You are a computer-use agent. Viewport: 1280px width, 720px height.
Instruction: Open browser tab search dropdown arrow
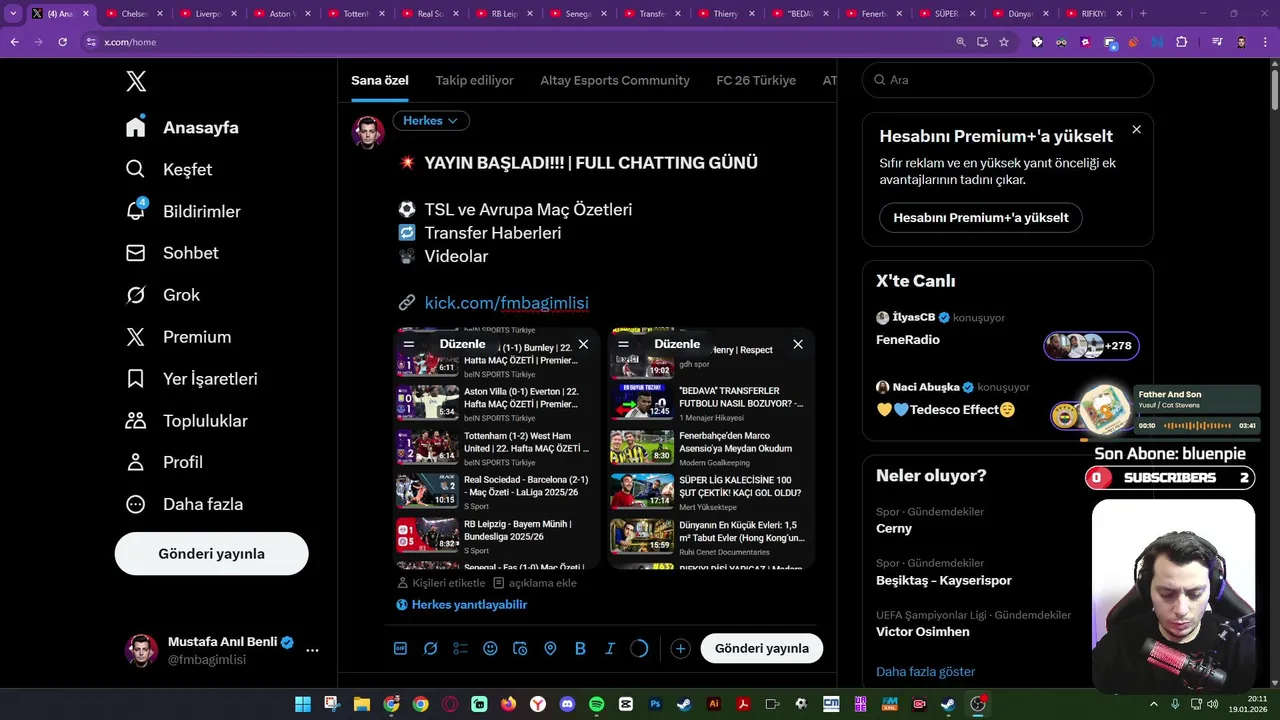13,14
